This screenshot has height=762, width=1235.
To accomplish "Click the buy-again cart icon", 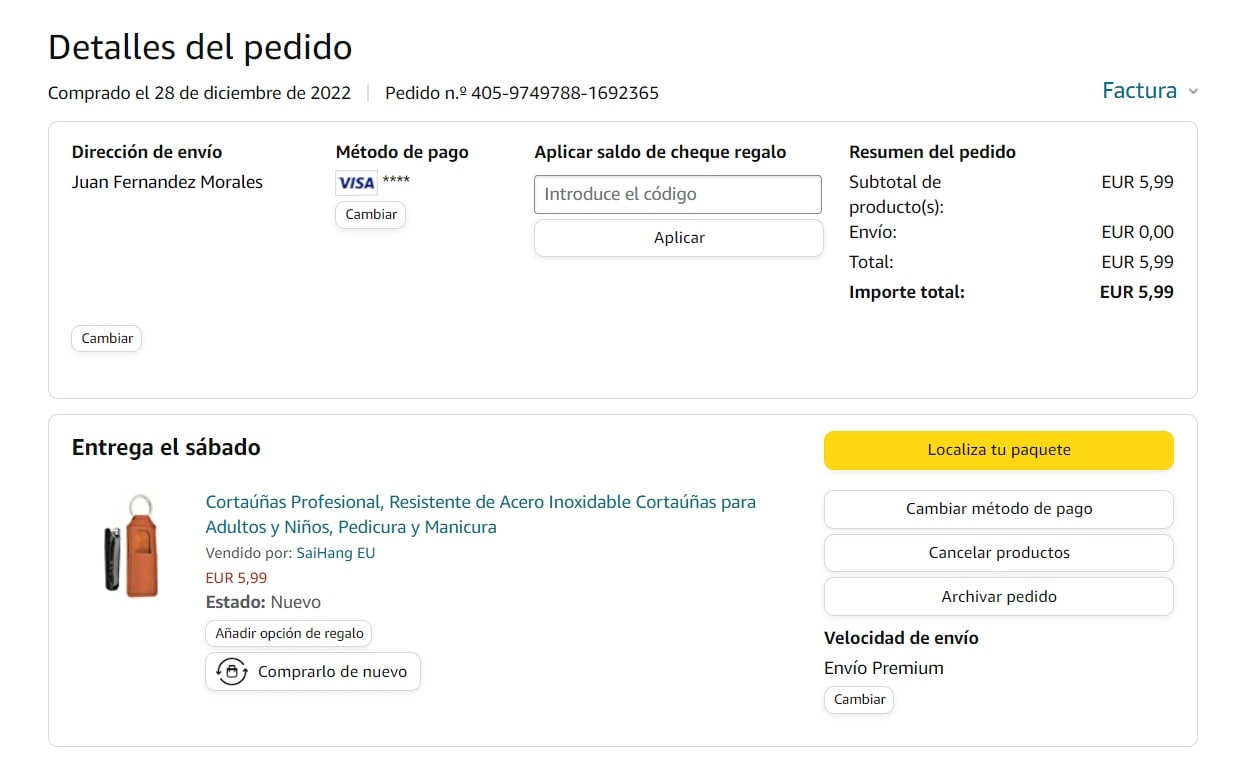I will click(x=232, y=672).
